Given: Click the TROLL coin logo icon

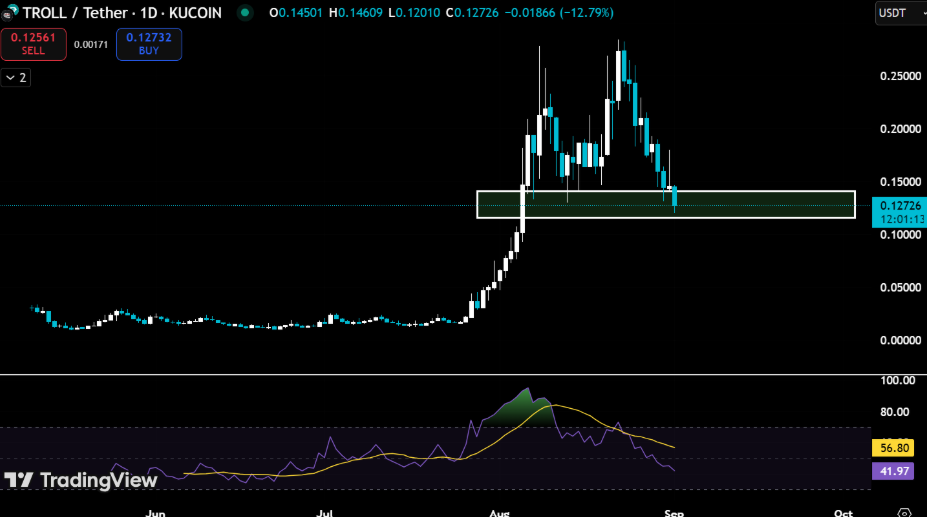Looking at the screenshot, I should tap(11, 14).
